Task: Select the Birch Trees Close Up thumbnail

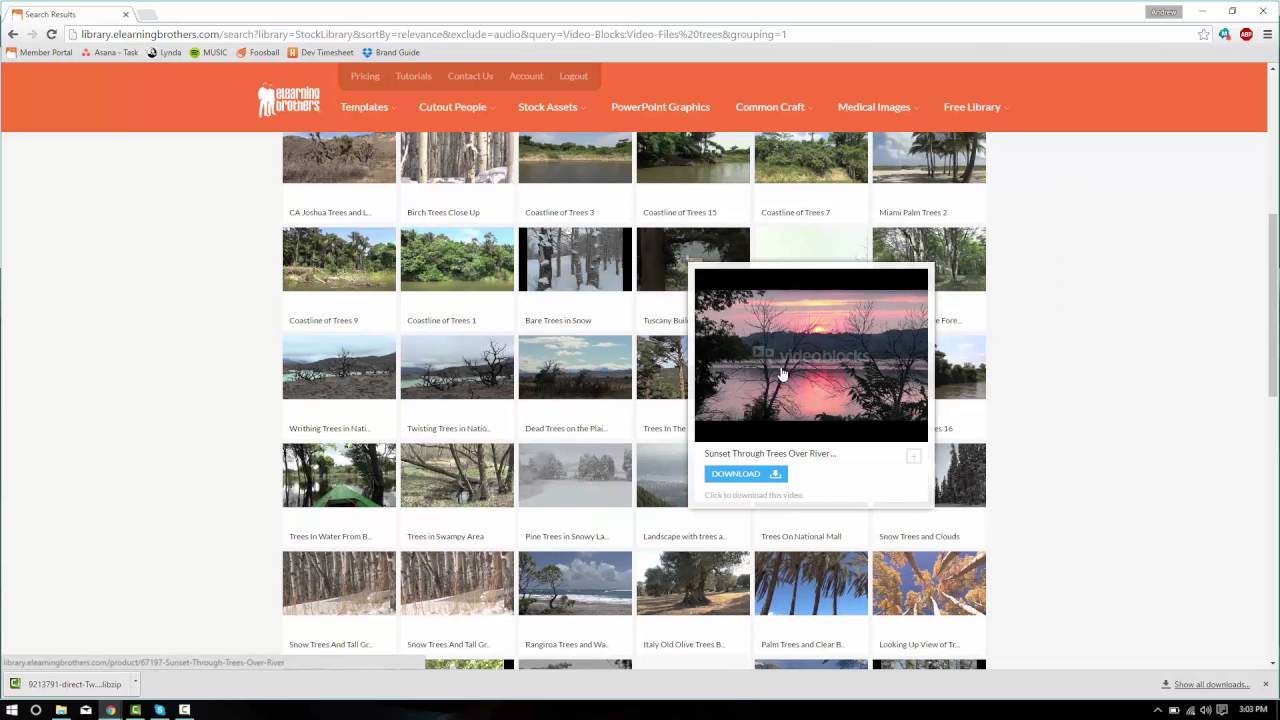Action: [x=457, y=157]
